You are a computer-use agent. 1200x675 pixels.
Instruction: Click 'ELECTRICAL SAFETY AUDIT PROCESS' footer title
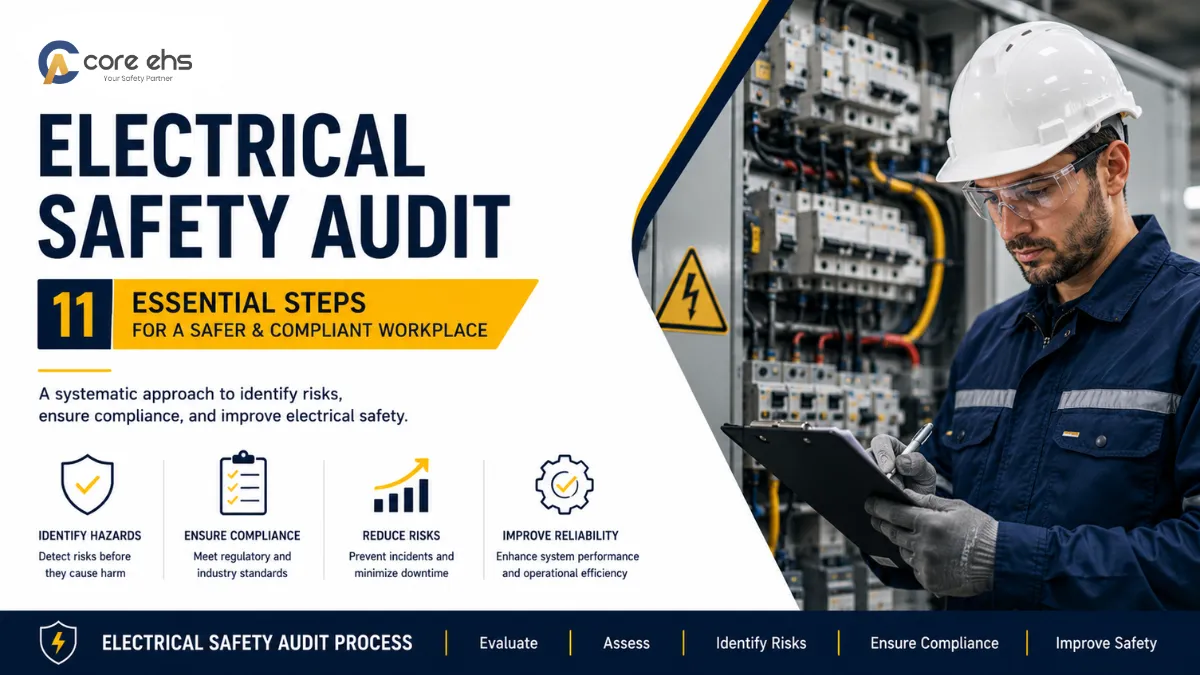pyautogui.click(x=257, y=643)
